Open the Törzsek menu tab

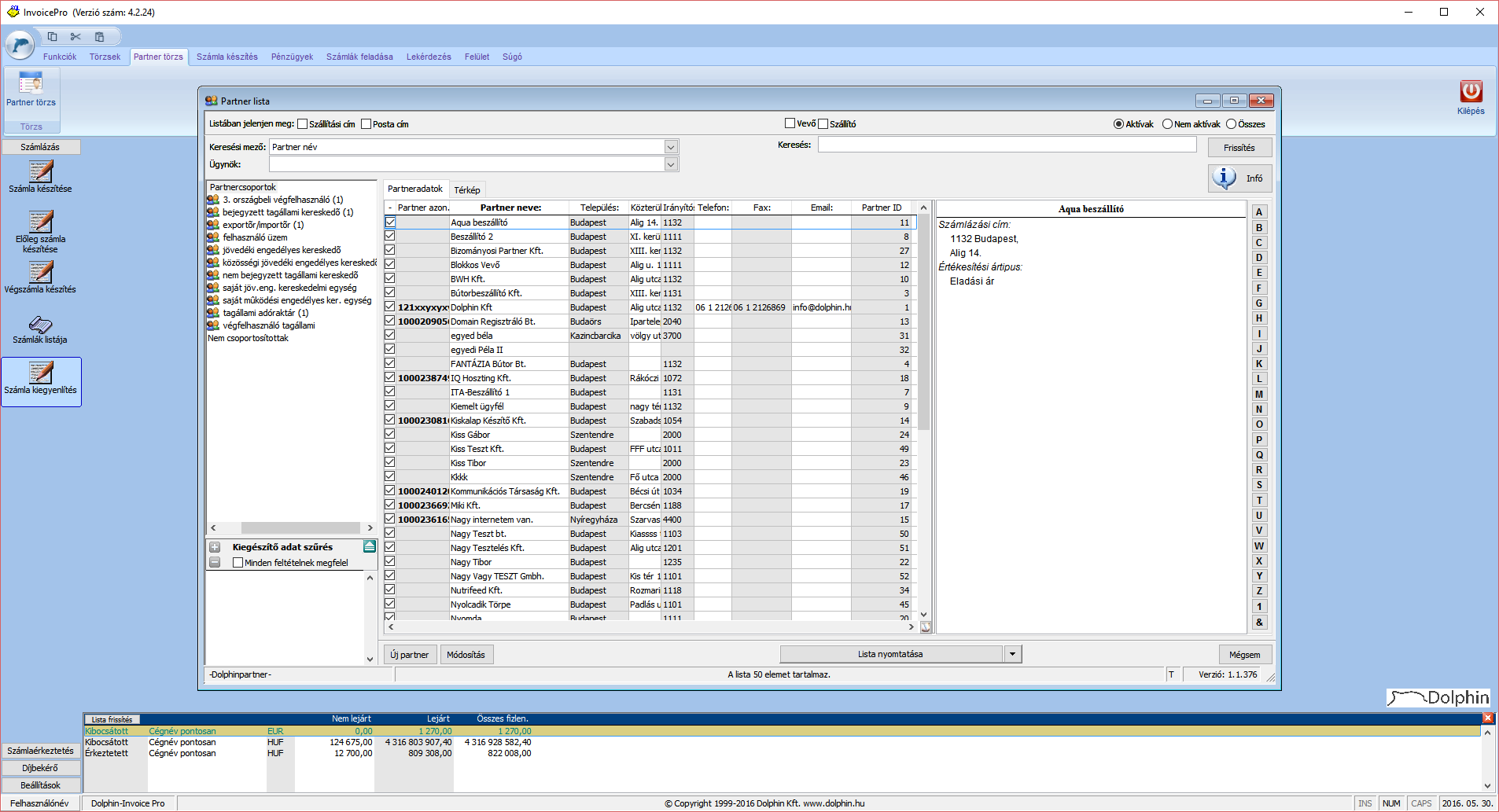105,57
